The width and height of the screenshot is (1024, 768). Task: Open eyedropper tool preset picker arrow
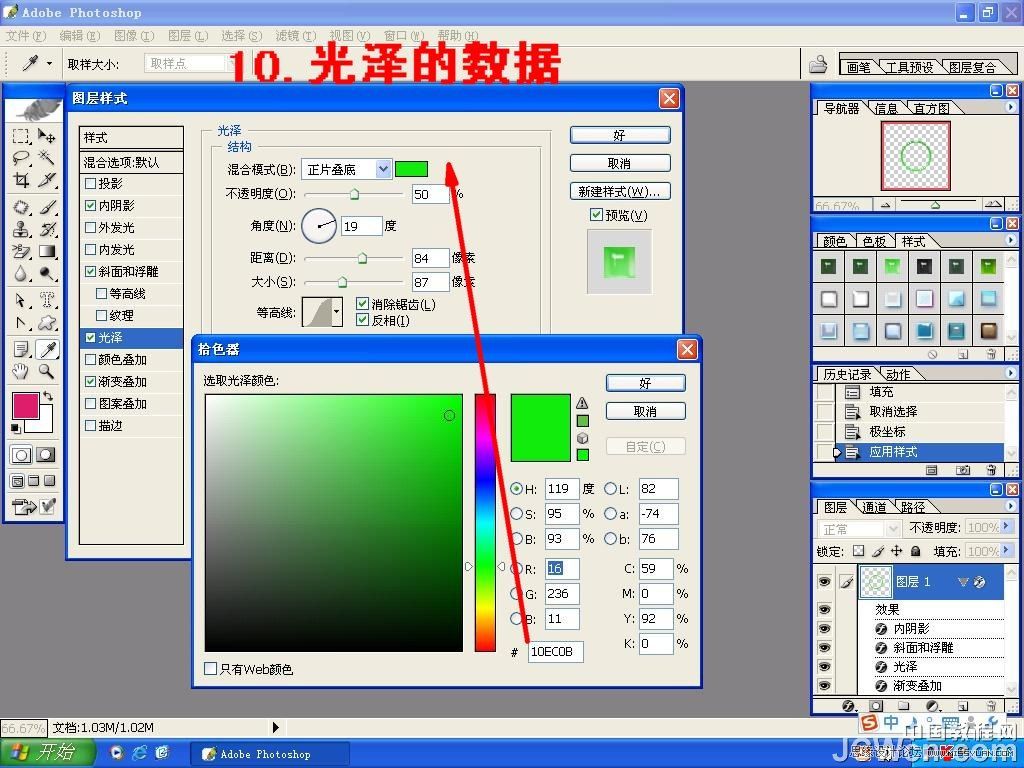click(x=49, y=63)
